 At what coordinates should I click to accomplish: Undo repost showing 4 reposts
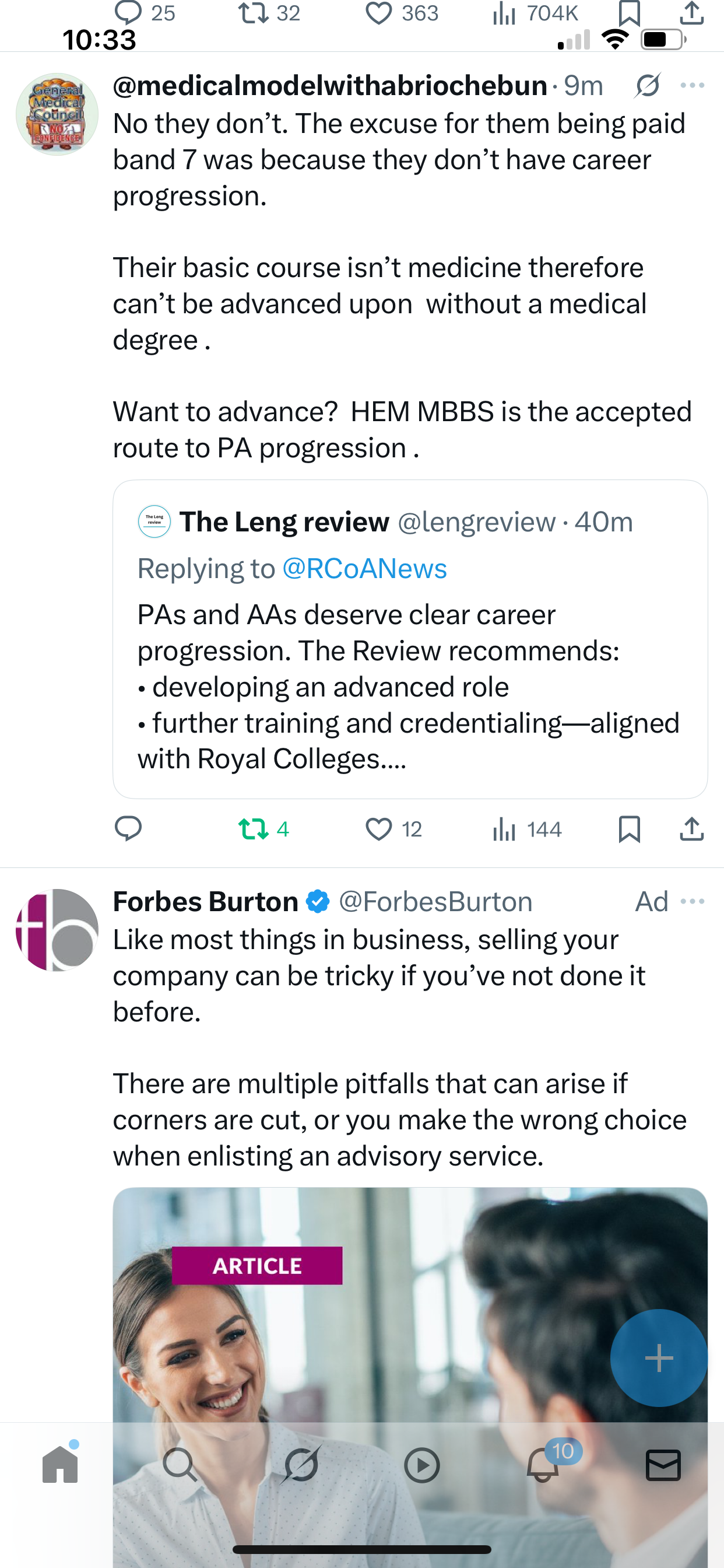(263, 829)
